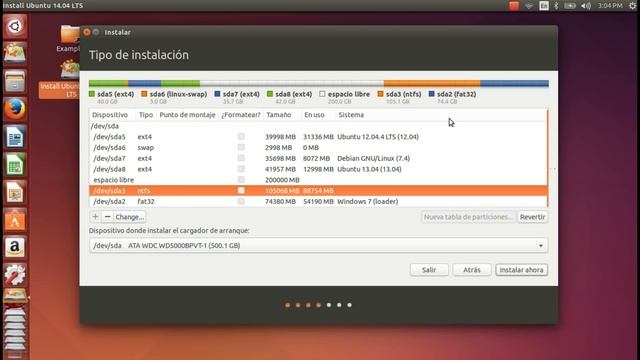Click Instalar ahora to begin installation
Viewport: 640px width, 360px height.
522,270
